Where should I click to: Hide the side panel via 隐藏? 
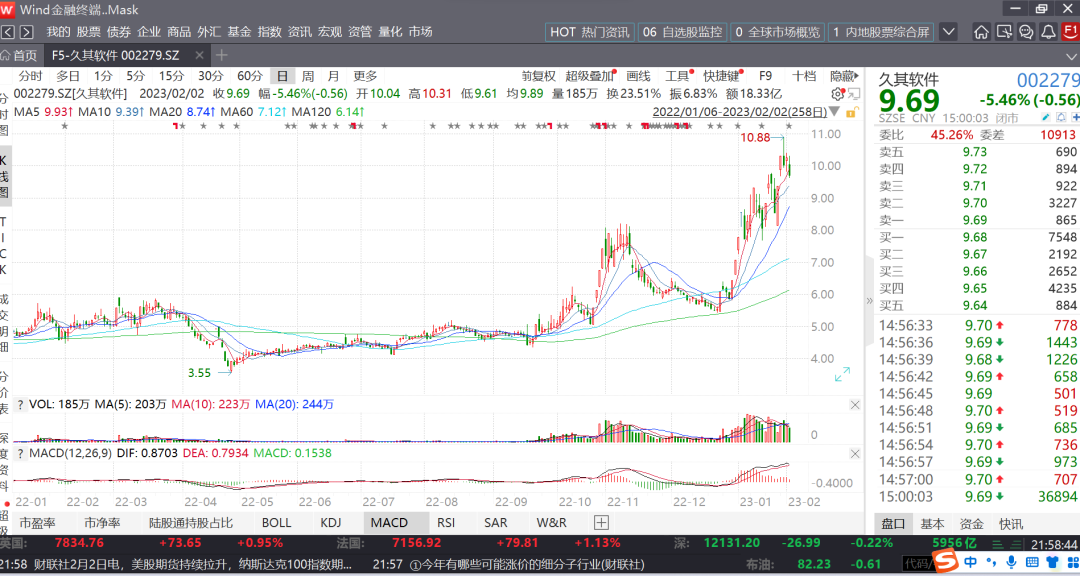844,76
